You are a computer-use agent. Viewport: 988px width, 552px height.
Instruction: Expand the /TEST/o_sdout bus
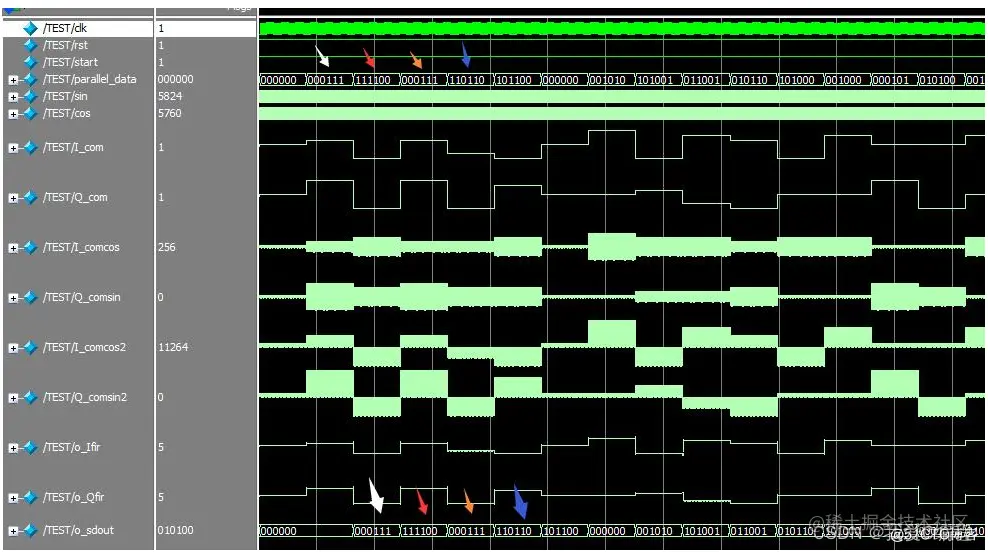click(13, 531)
